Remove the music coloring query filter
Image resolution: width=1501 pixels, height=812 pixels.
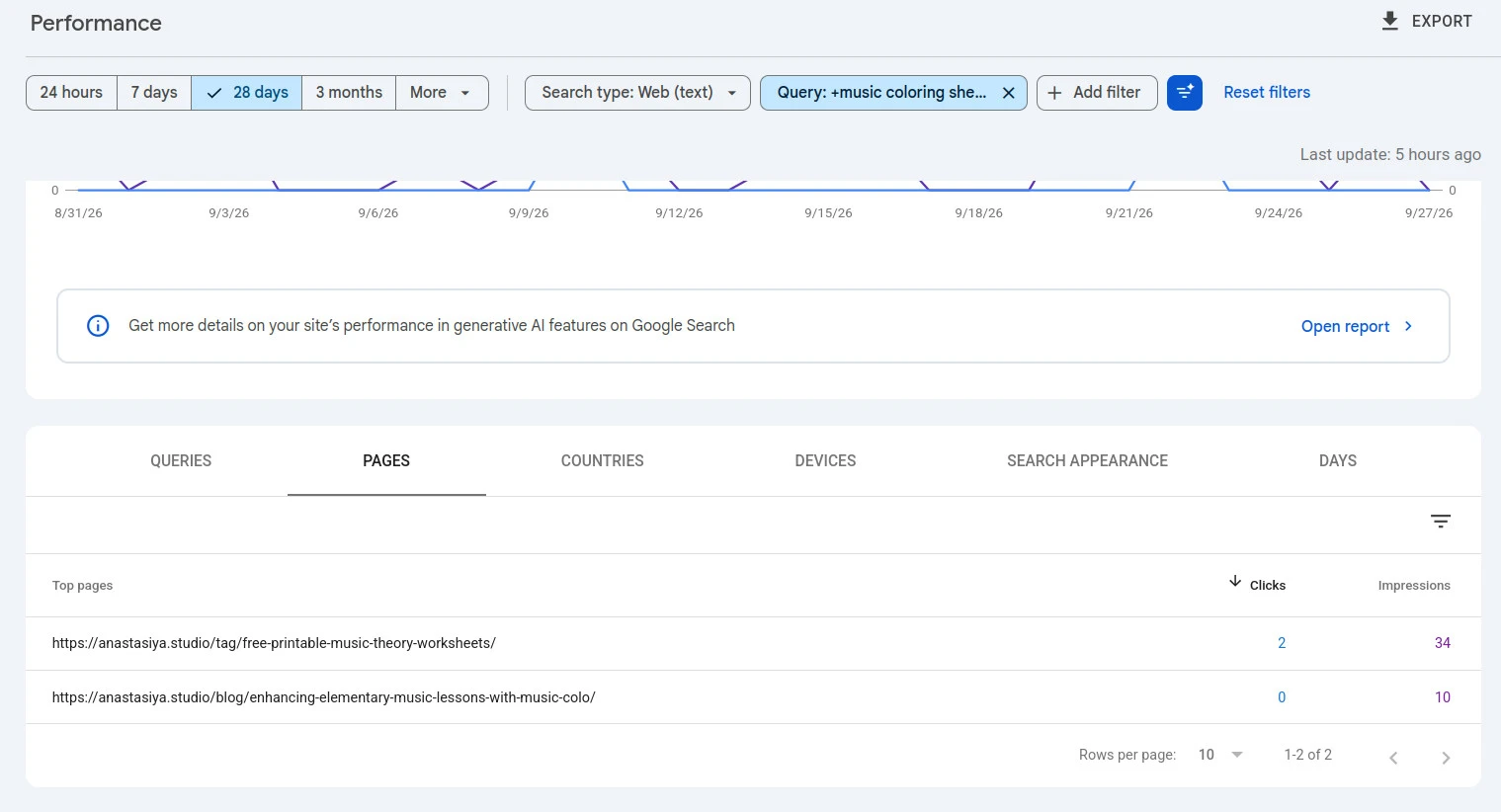pyautogui.click(x=1008, y=93)
